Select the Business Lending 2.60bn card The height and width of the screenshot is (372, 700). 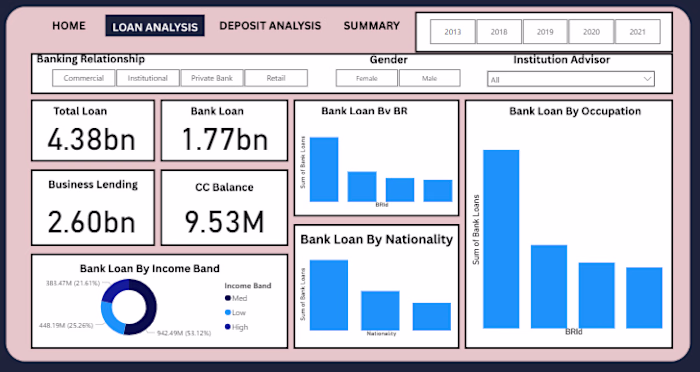tap(93, 208)
